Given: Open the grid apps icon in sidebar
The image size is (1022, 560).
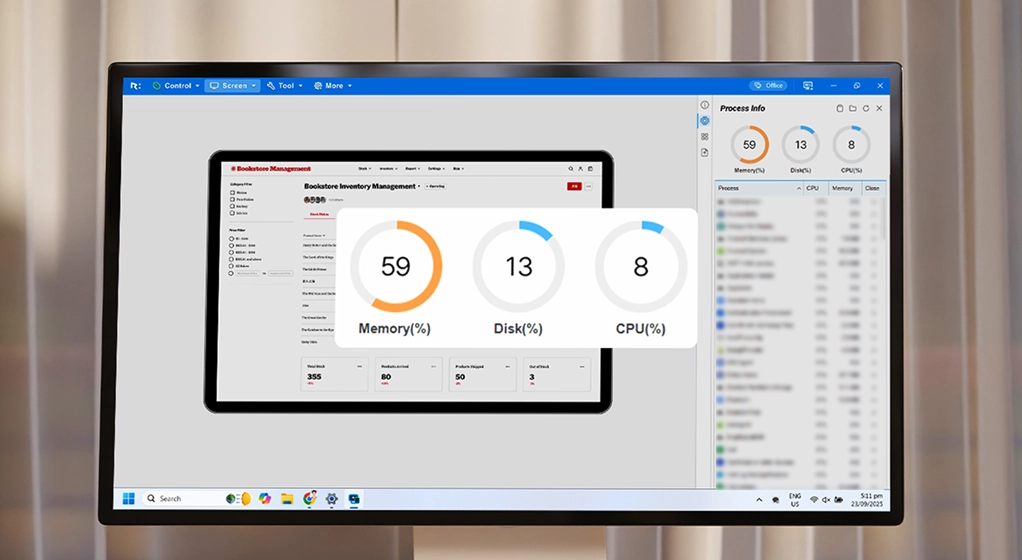Looking at the screenshot, I should tap(704, 137).
